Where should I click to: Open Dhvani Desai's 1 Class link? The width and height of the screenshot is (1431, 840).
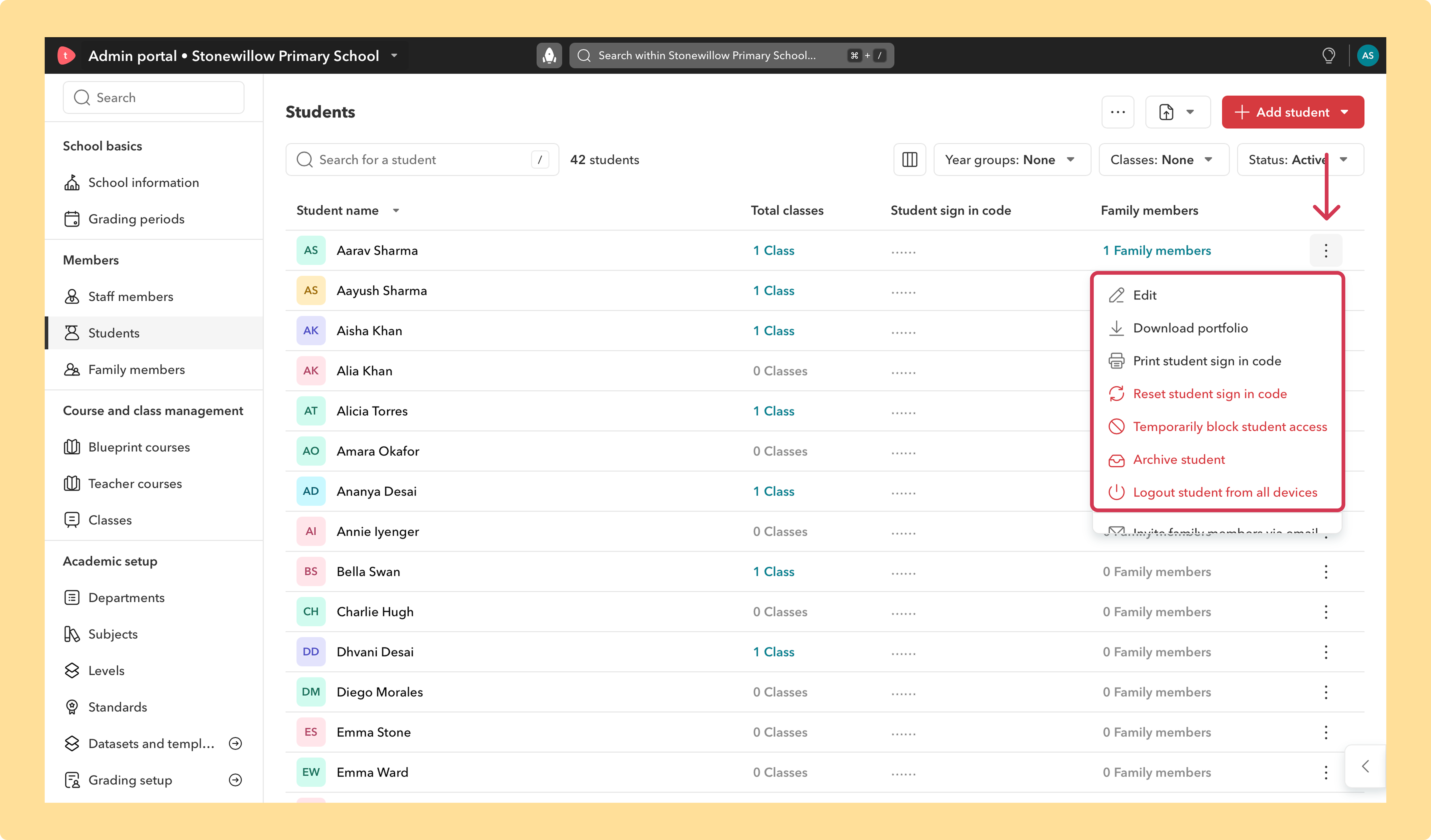[x=773, y=652]
